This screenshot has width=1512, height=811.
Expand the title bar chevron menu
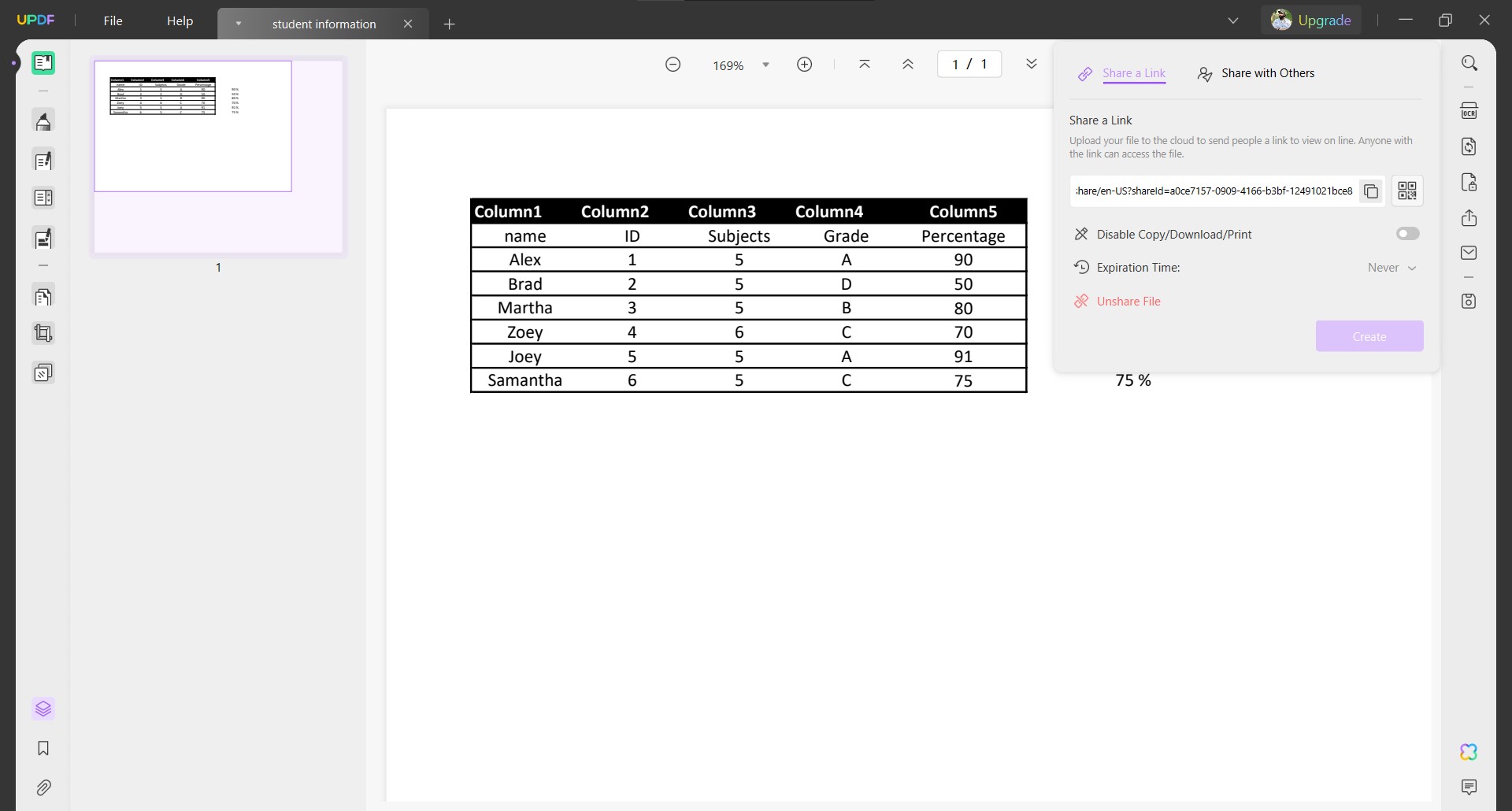[x=1233, y=20]
